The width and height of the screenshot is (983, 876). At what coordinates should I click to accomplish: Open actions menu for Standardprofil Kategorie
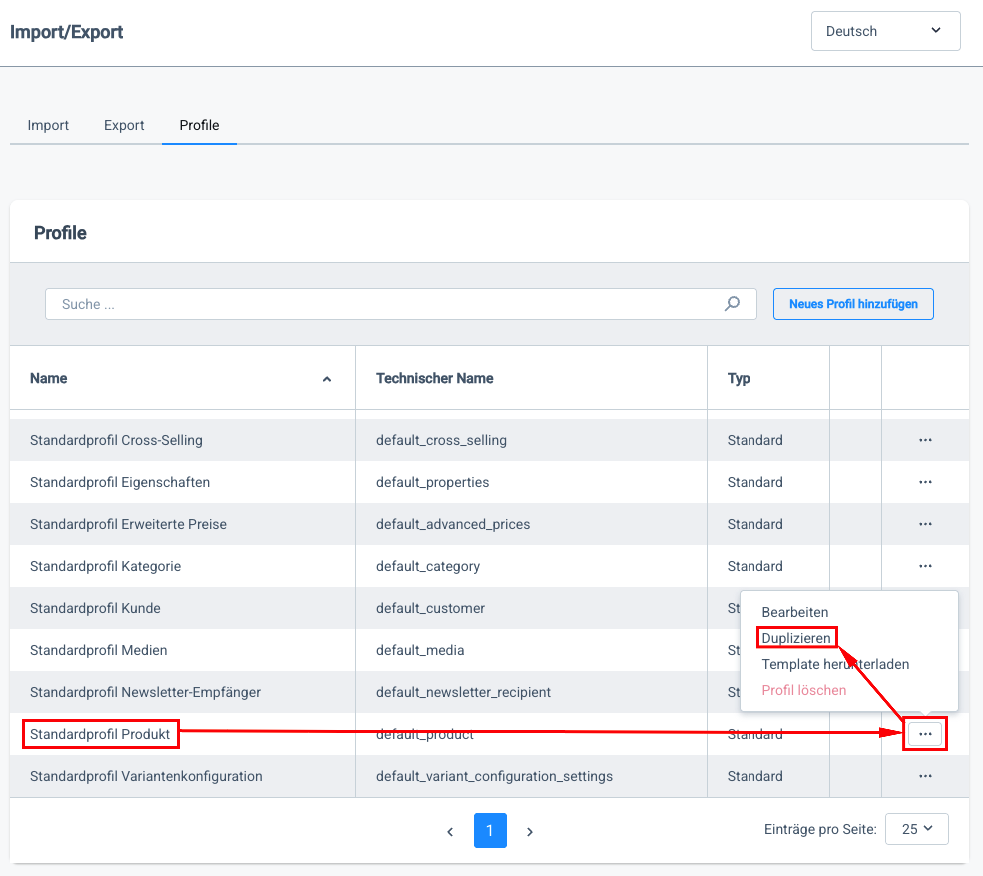click(925, 566)
